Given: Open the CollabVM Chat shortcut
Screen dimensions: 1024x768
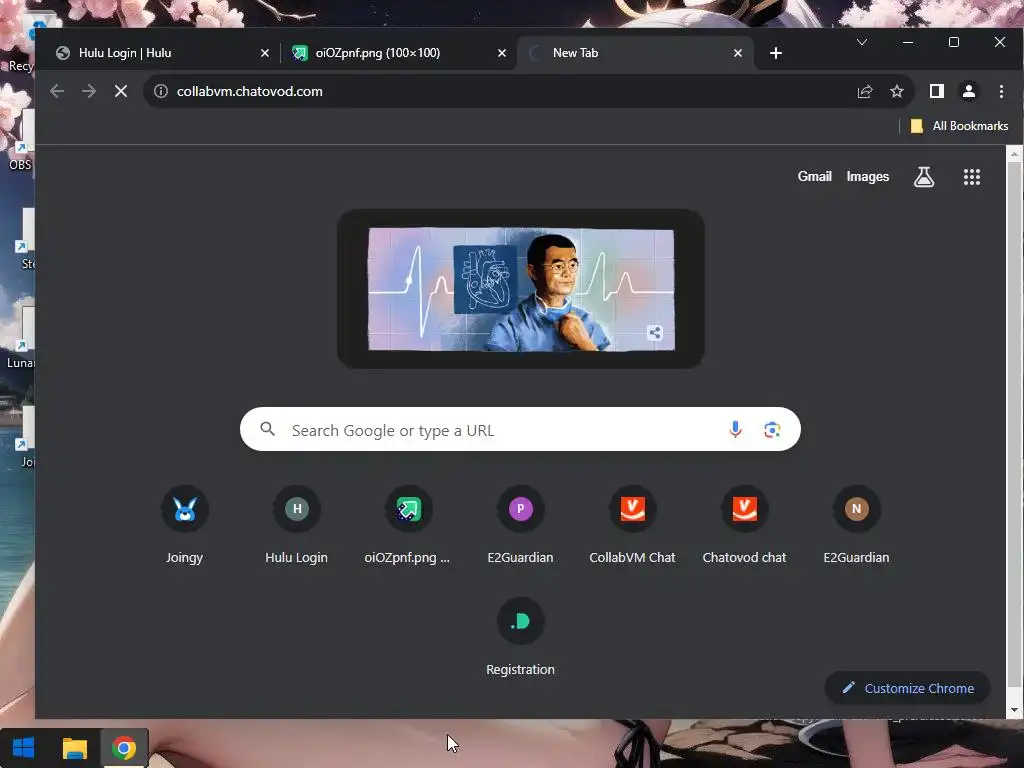Looking at the screenshot, I should [x=632, y=524].
